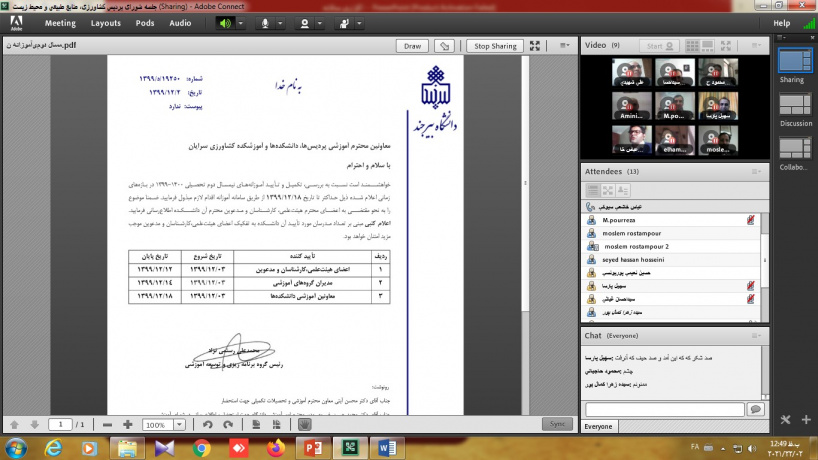The image size is (818, 460).
Task: Toggle the Sync button
Action: click(556, 424)
